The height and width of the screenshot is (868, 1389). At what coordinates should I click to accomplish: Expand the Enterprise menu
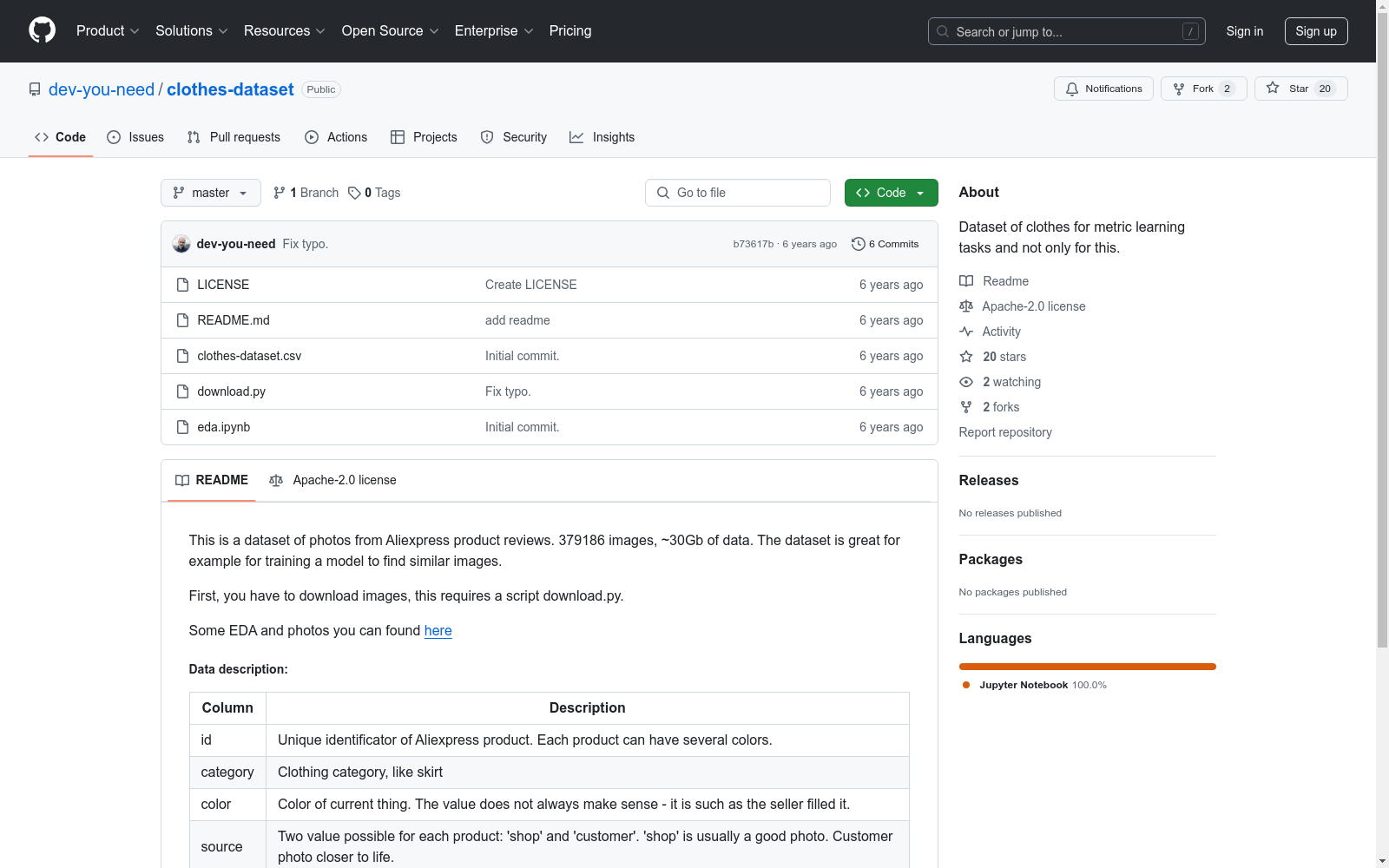[494, 31]
